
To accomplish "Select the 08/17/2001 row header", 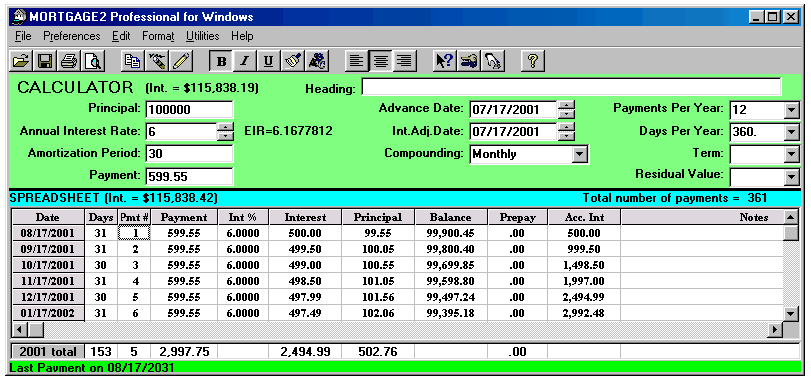I will tap(48, 233).
